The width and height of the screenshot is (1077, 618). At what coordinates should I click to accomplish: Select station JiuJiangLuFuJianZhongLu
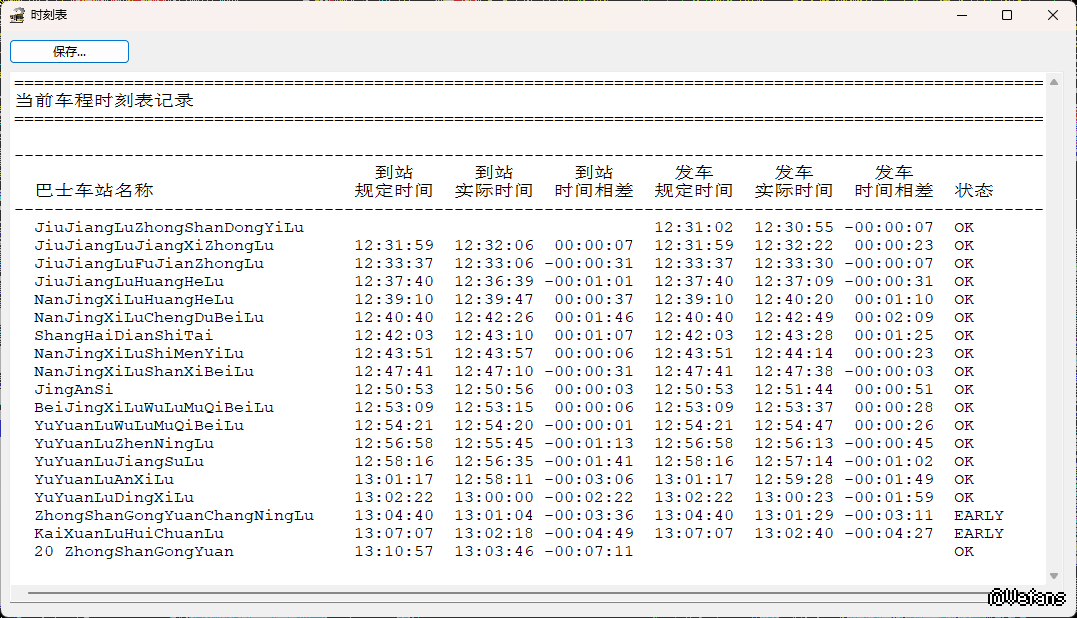[x=149, y=263]
